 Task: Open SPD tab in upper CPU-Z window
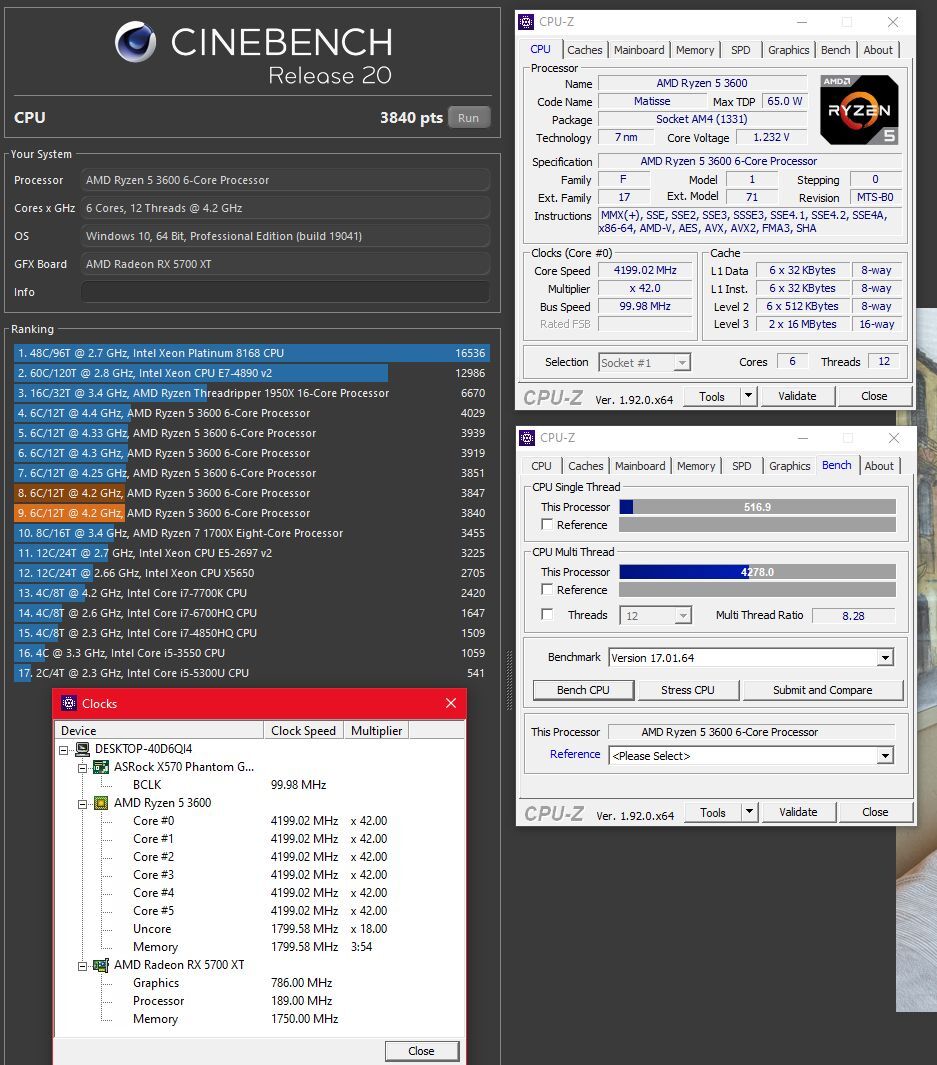click(741, 50)
